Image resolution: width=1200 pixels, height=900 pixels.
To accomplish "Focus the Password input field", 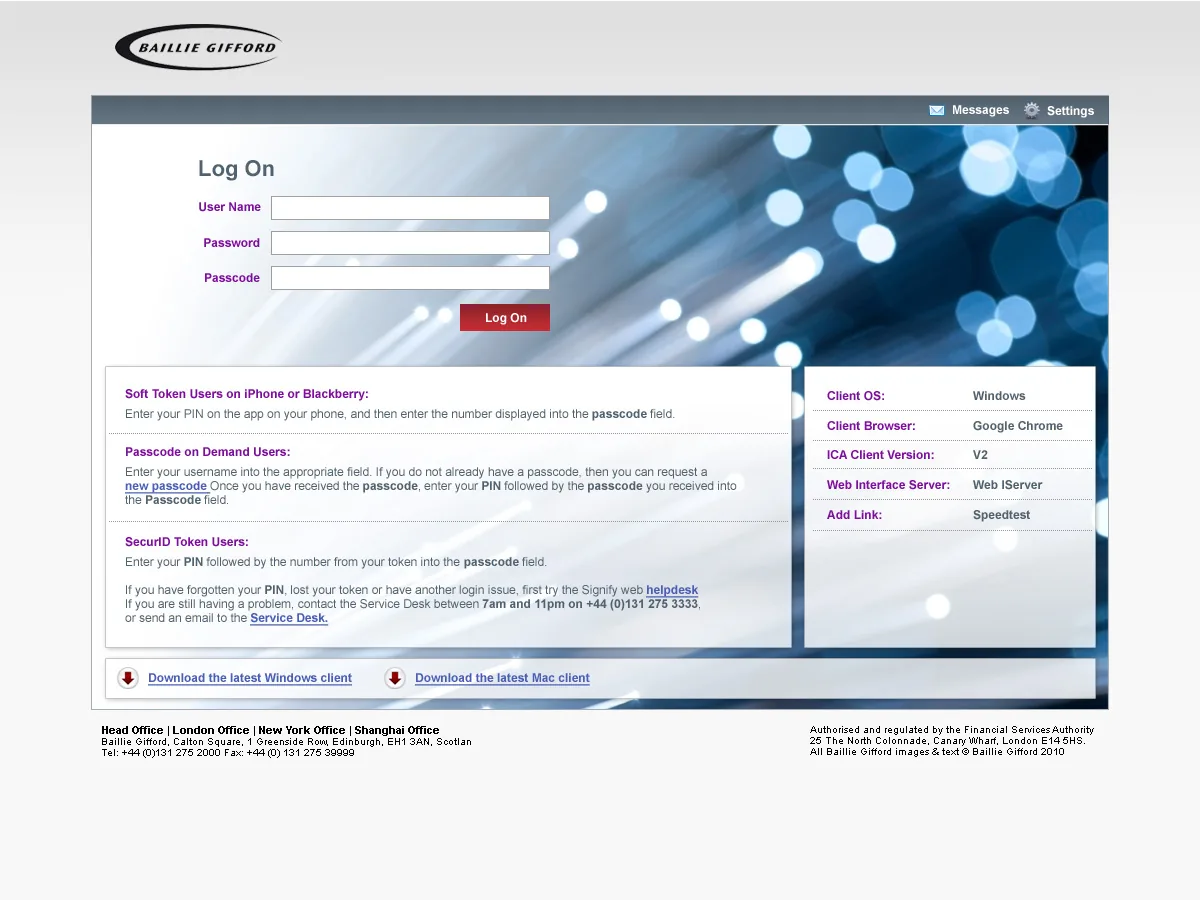I will click(x=410, y=243).
